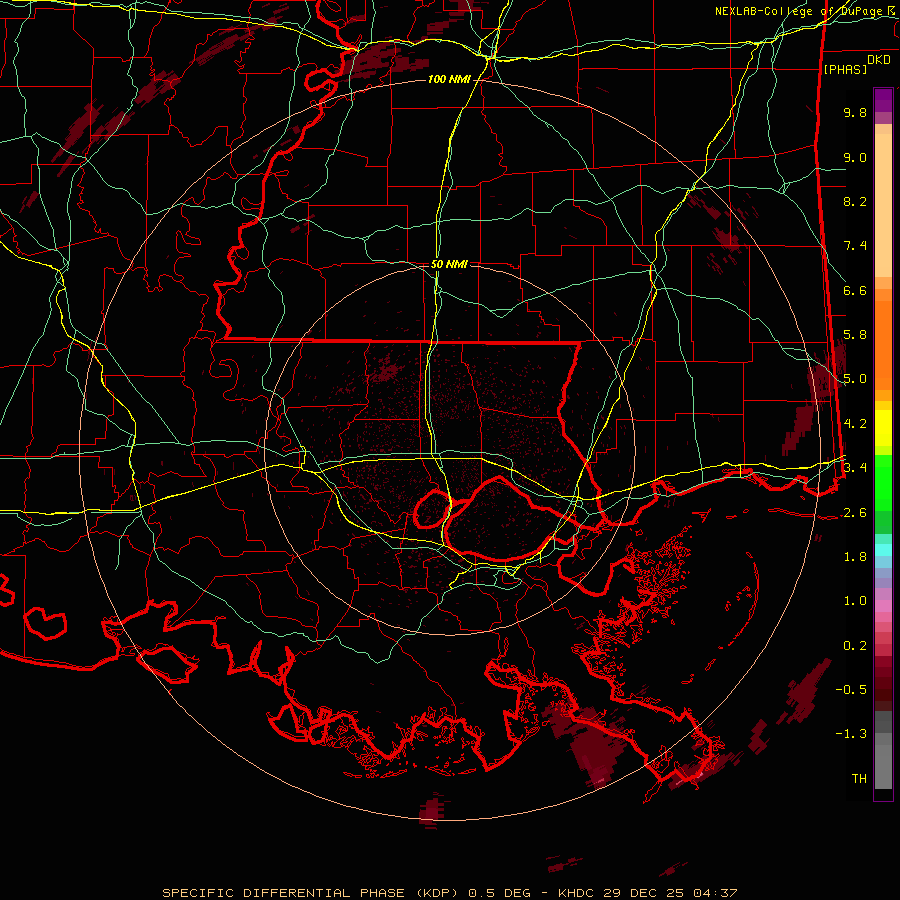This screenshot has height=900, width=900.
Task: Click the "100 NMI" range ring label
Action: [x=449, y=79]
